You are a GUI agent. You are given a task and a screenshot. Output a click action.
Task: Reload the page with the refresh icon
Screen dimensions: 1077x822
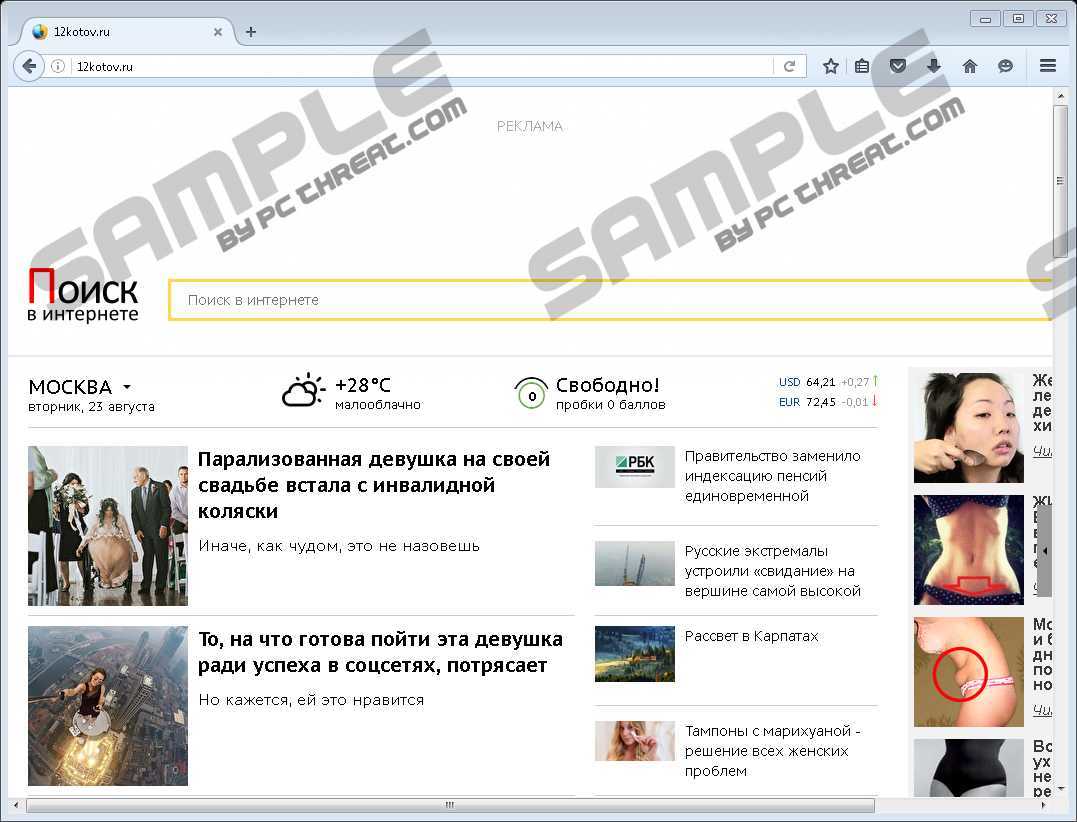pyautogui.click(x=789, y=66)
